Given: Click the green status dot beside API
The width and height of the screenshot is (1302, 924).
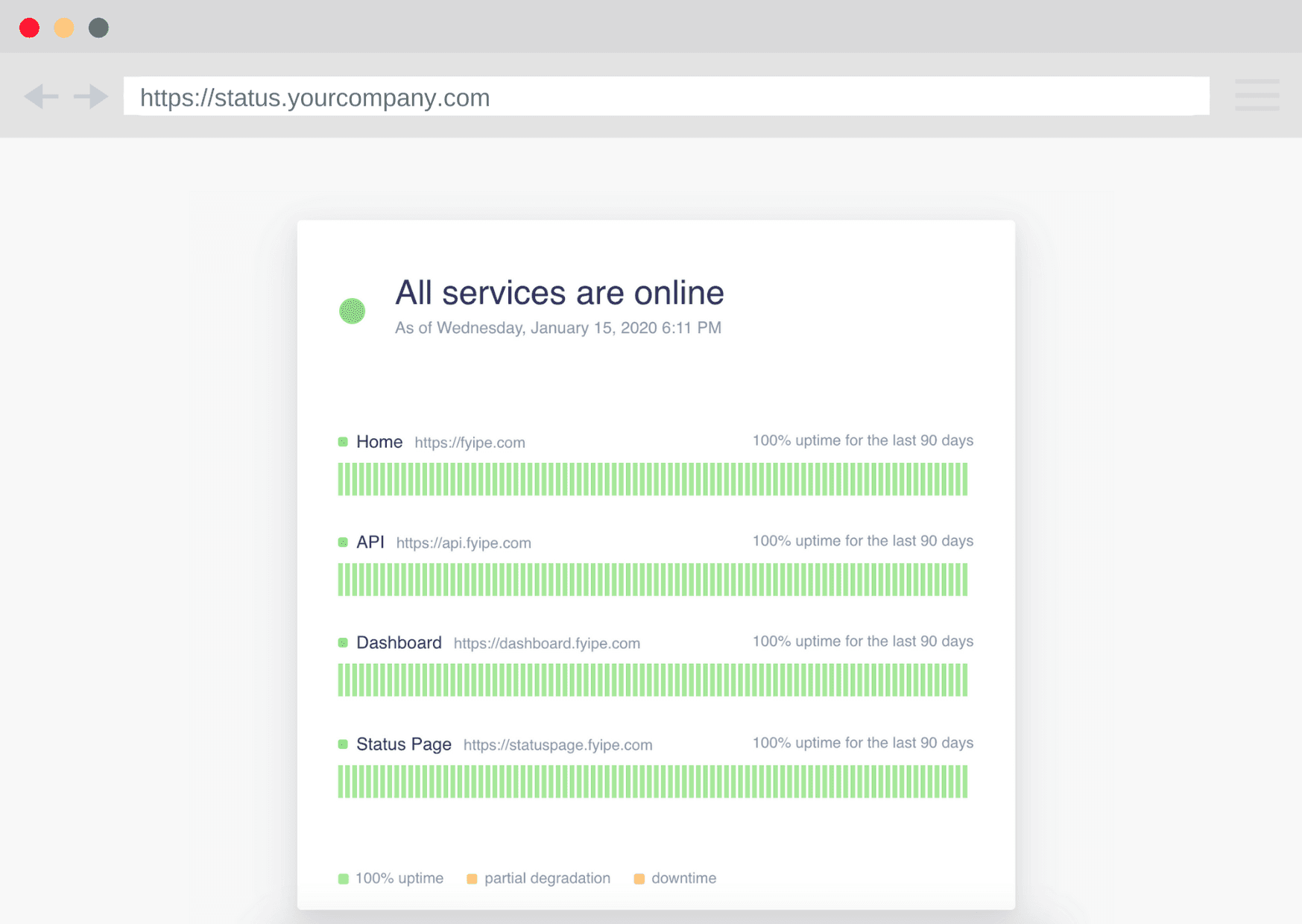Looking at the screenshot, I should point(343,542).
